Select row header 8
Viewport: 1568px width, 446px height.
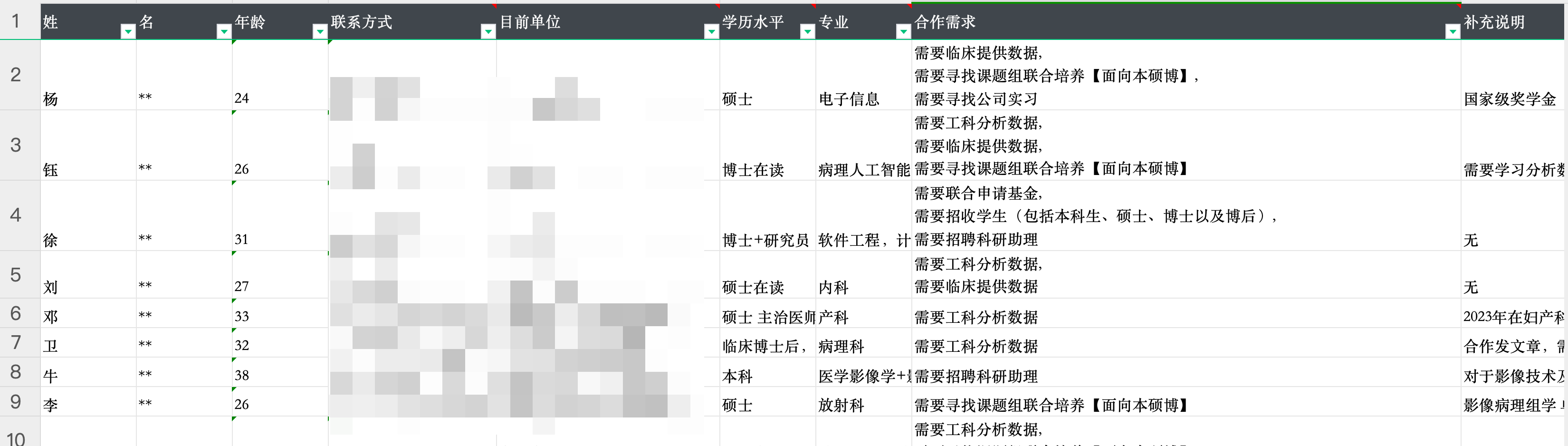(x=20, y=372)
